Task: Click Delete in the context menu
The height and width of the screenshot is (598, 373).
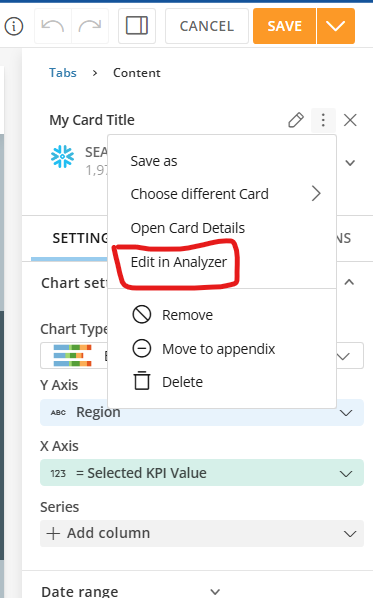Action: (182, 382)
